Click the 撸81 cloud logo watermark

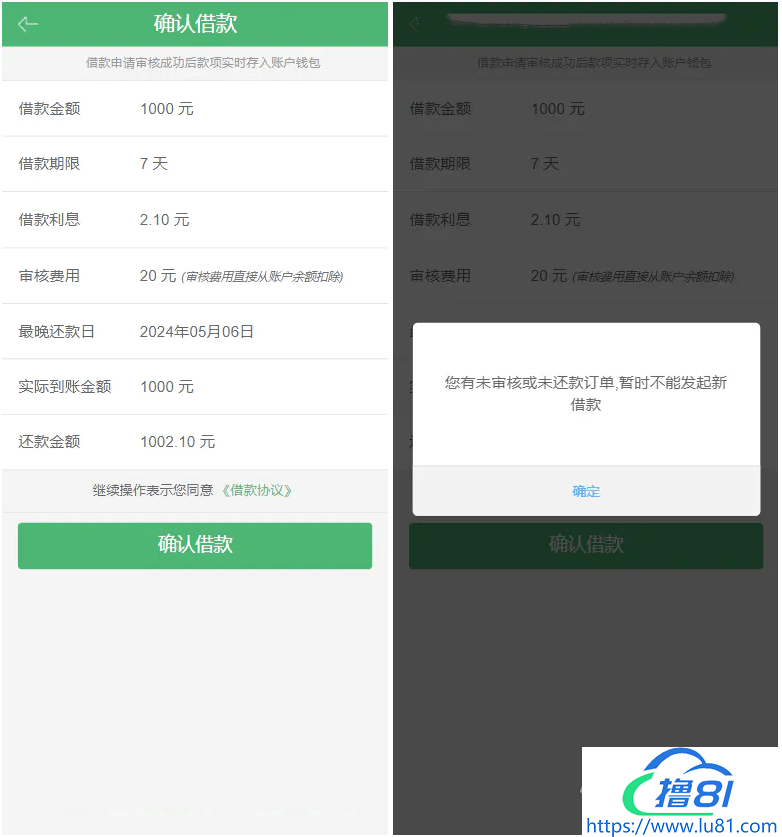click(x=680, y=781)
